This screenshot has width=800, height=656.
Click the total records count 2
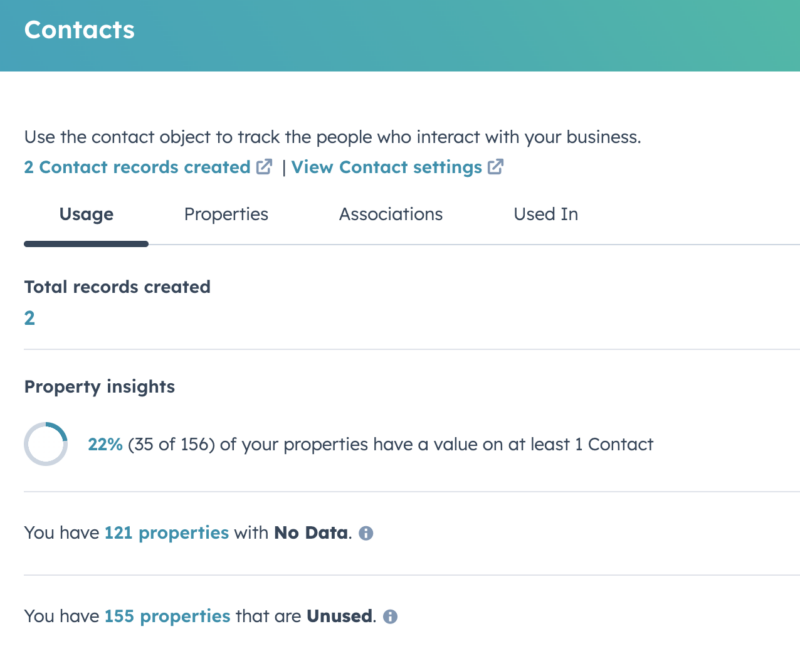pos(30,318)
